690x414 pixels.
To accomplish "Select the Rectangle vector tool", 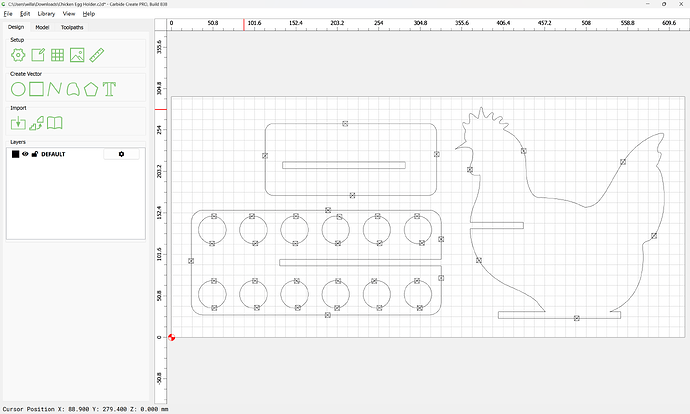I will [37, 89].
